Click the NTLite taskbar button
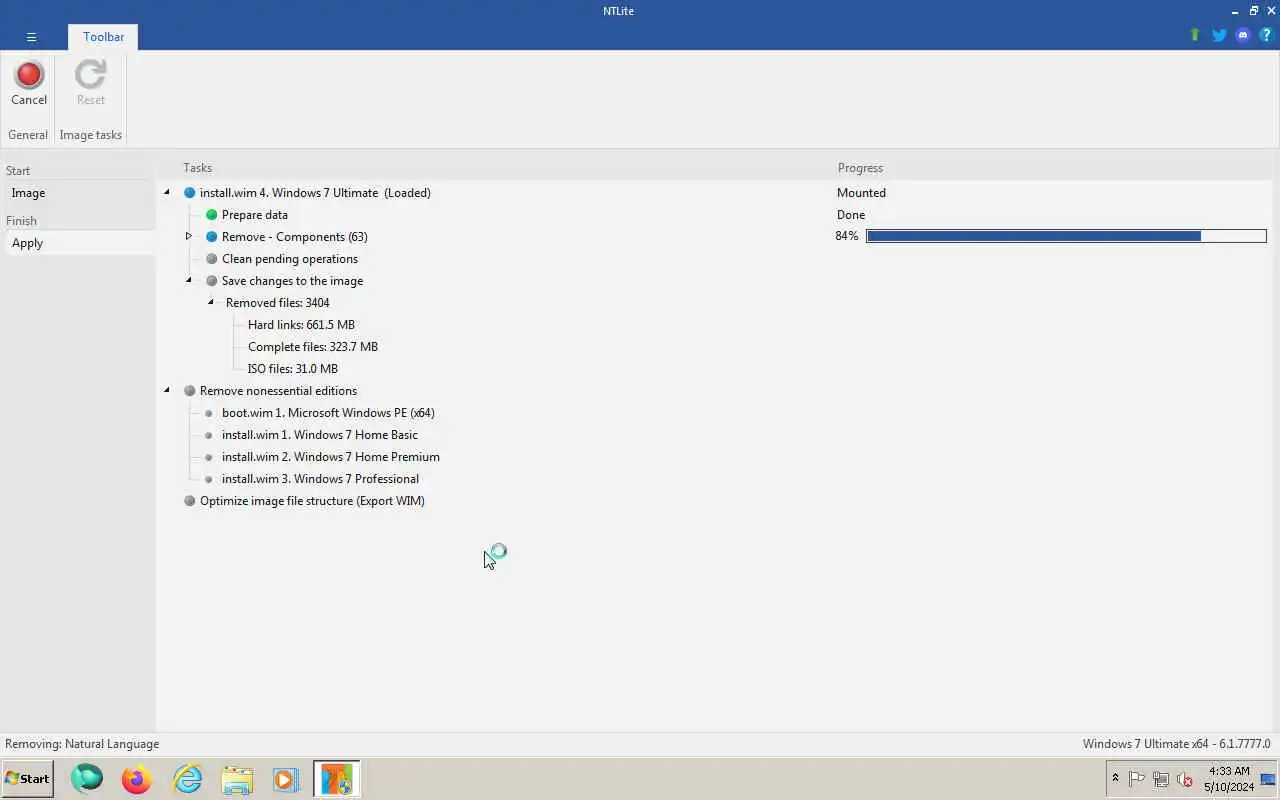The width and height of the screenshot is (1280, 800). point(337,779)
